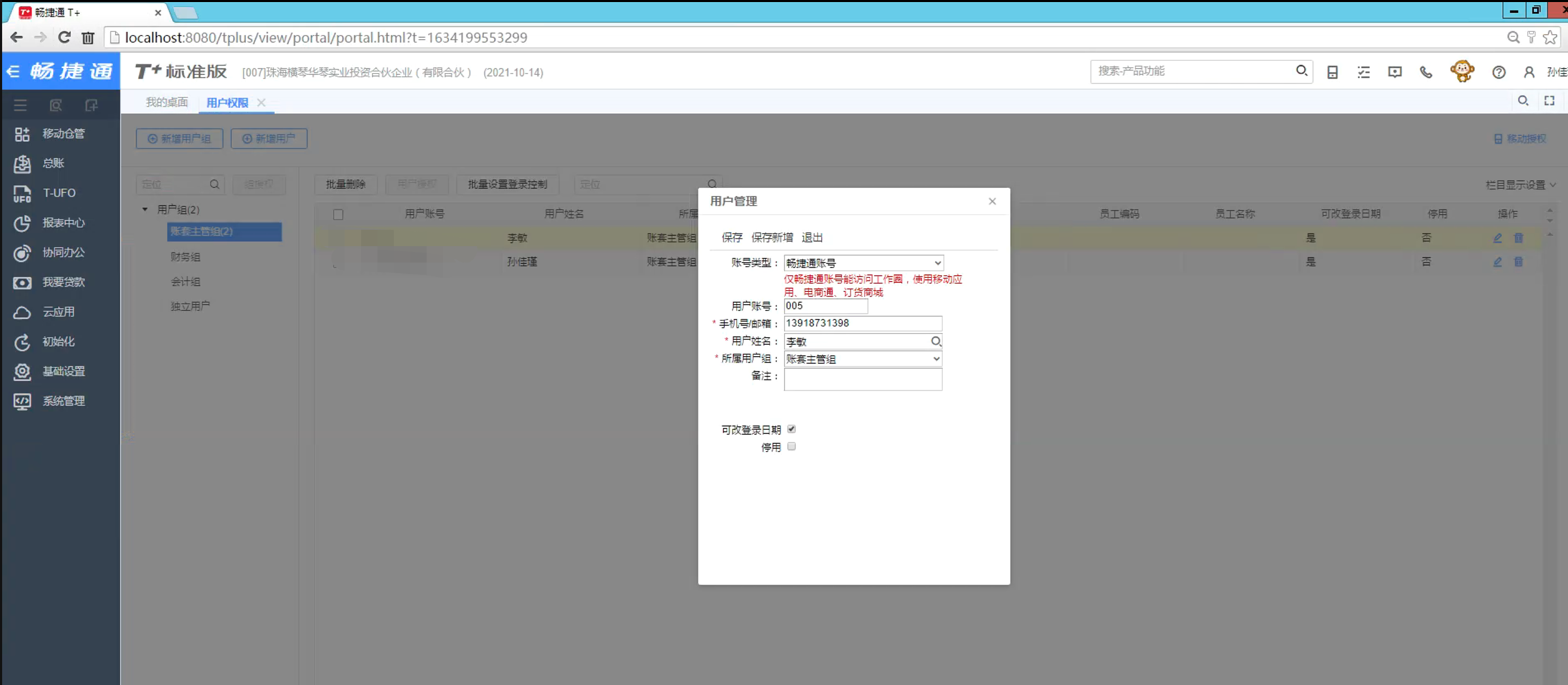Click the monkey mascot avatar icon
1568x685 pixels.
pos(1462,71)
